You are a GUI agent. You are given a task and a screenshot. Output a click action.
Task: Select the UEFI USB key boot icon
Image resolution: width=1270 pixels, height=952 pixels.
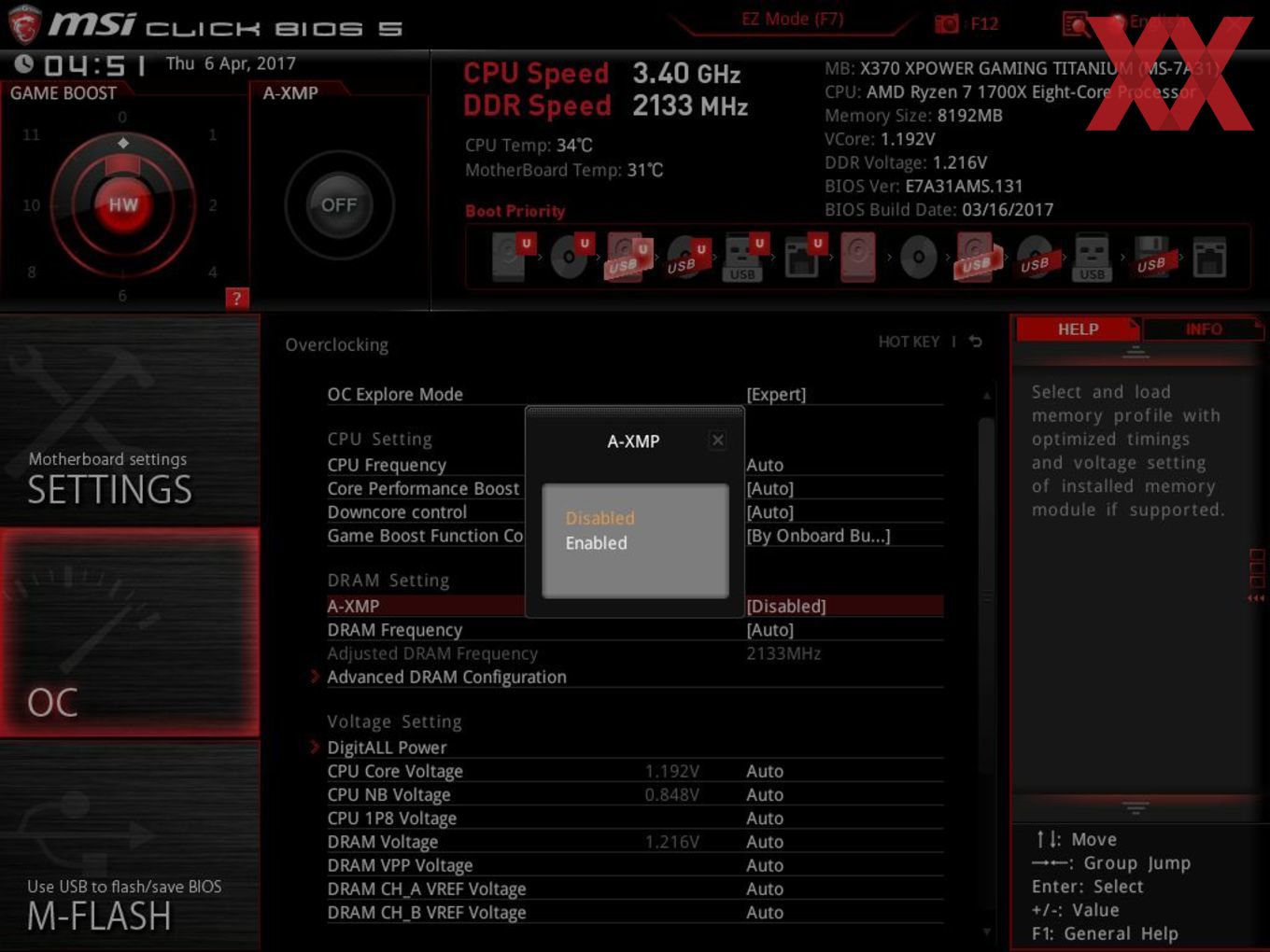pos(744,257)
